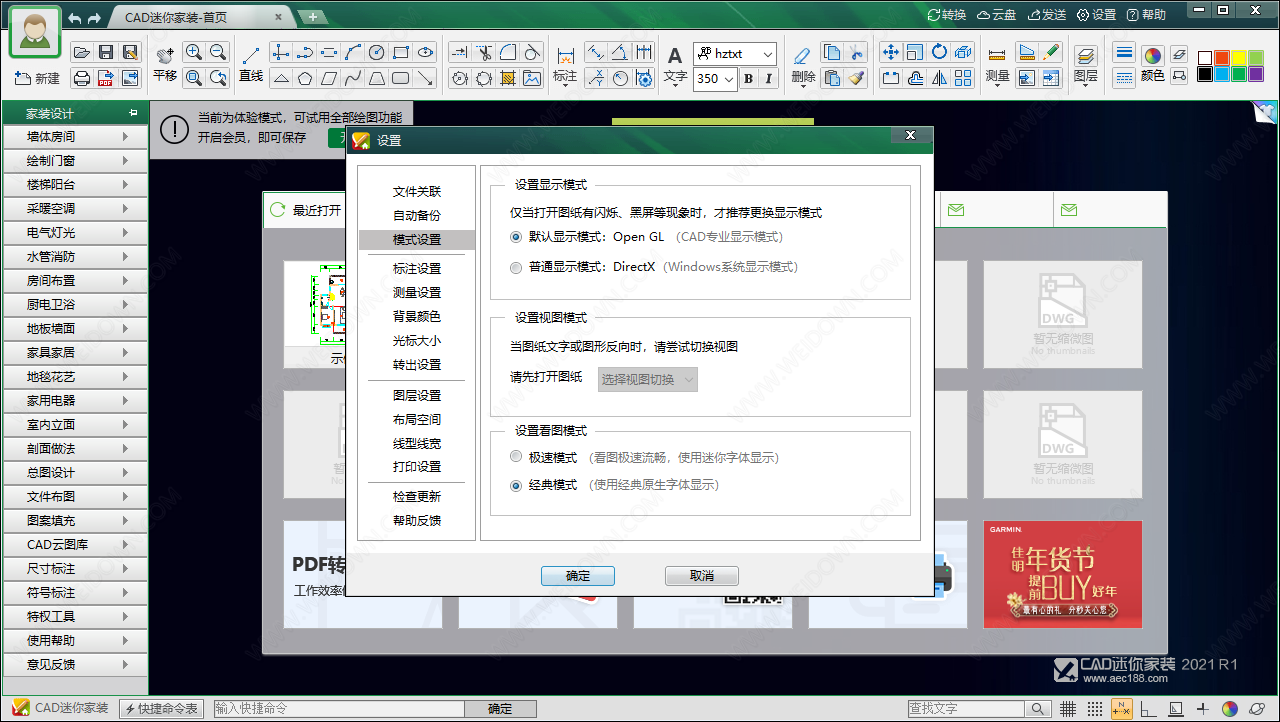
Task: Expand 尺寸标注 sidebar category
Action: (75, 568)
